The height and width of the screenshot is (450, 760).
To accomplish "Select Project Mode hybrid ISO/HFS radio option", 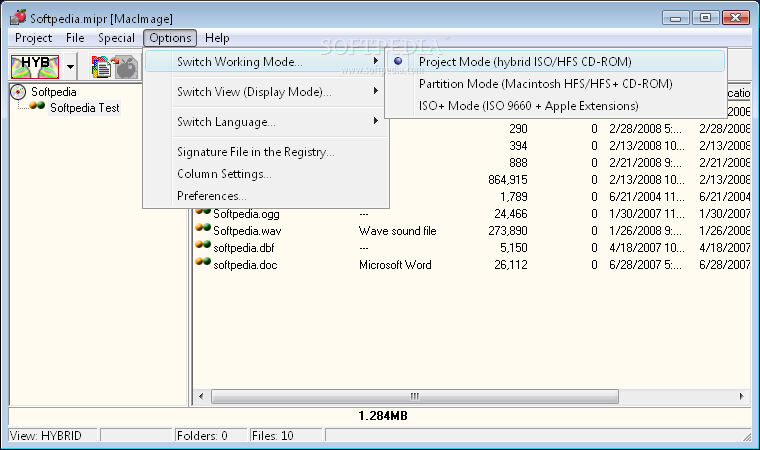I will (x=555, y=62).
